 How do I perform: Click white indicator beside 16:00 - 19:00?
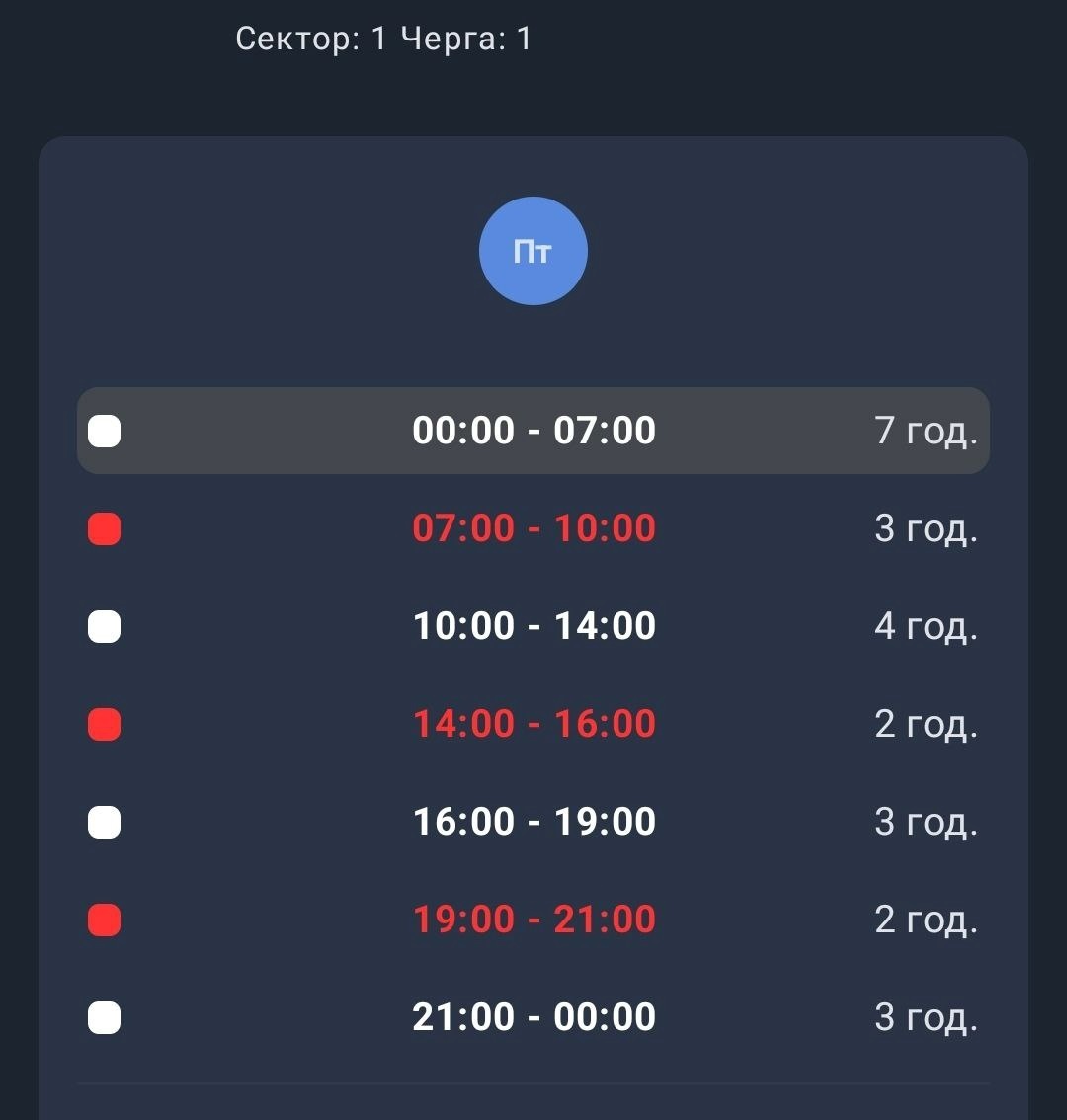pyautogui.click(x=105, y=822)
